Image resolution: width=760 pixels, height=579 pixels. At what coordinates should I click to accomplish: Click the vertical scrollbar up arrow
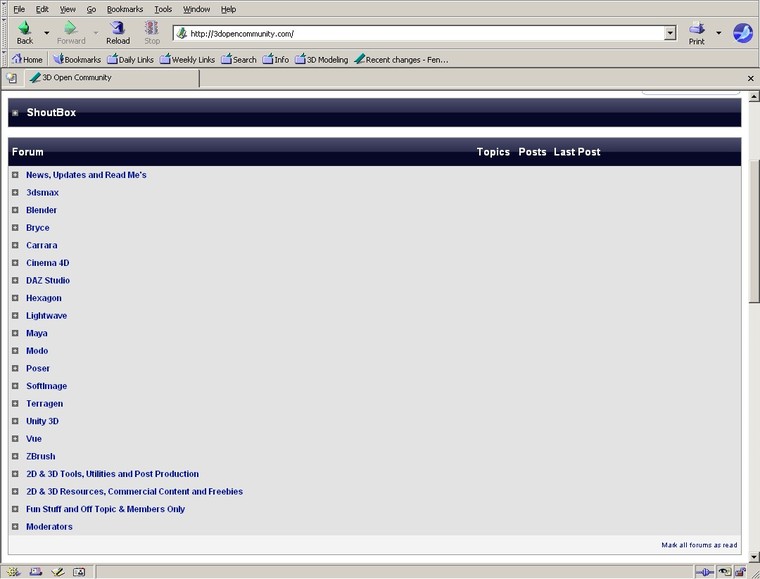point(754,96)
